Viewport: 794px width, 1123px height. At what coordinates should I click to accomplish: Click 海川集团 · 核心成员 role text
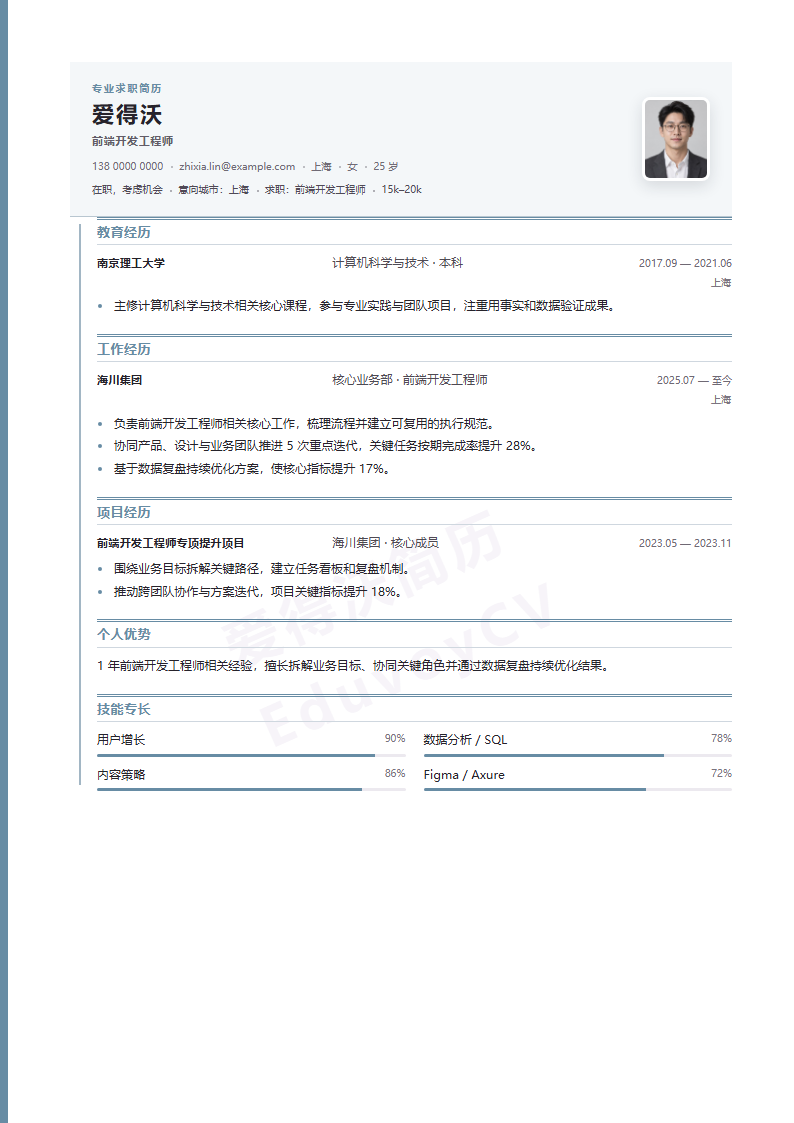point(385,543)
